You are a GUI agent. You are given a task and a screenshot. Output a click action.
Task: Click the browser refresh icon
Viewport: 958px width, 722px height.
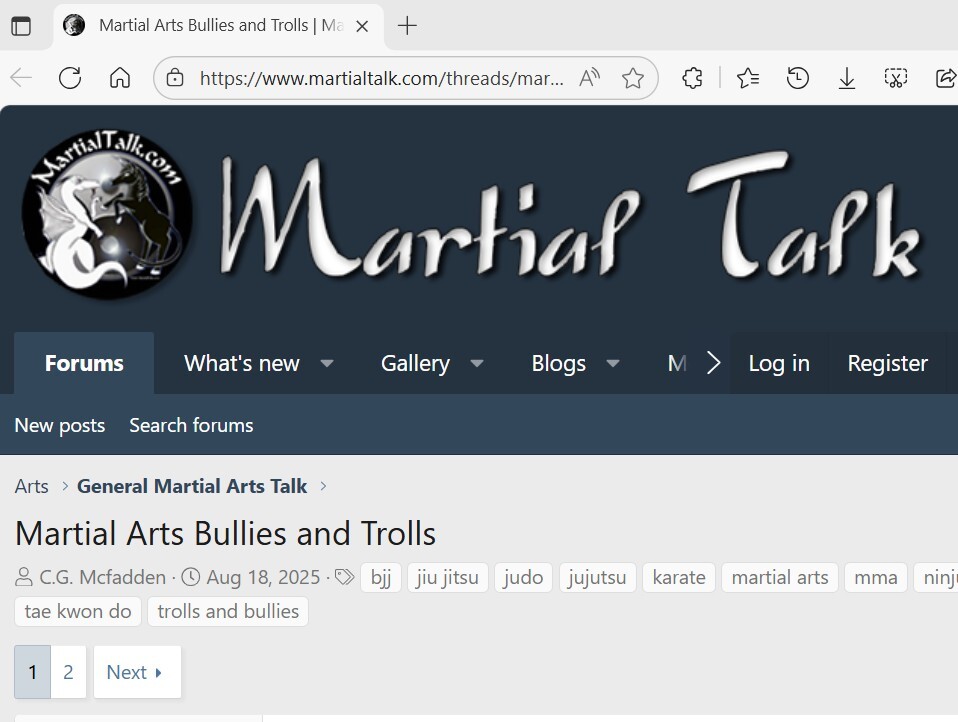click(x=70, y=78)
